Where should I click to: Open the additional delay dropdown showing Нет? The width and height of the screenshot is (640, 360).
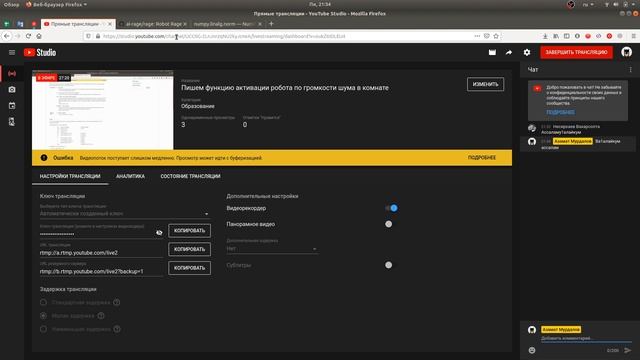(272, 249)
